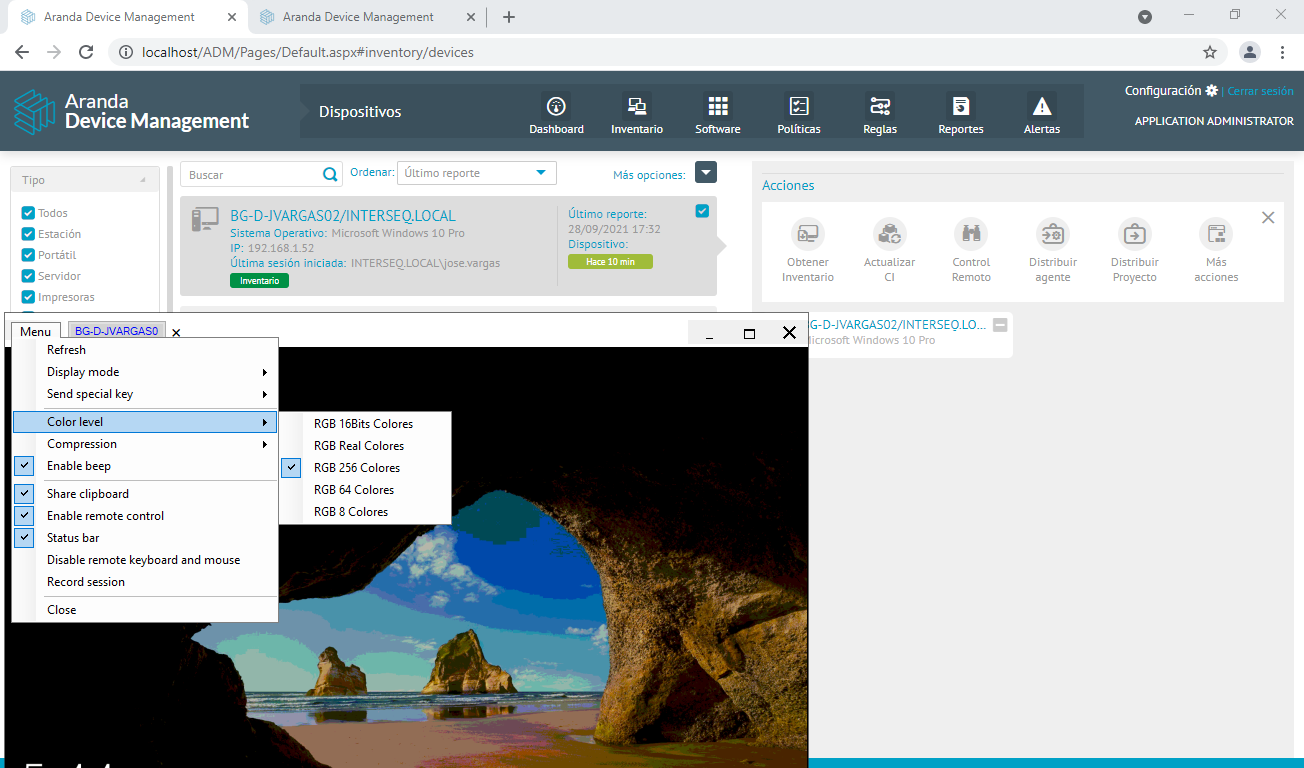The image size is (1304, 768).
Task: Choose Record session from the menu
Action: click(86, 582)
